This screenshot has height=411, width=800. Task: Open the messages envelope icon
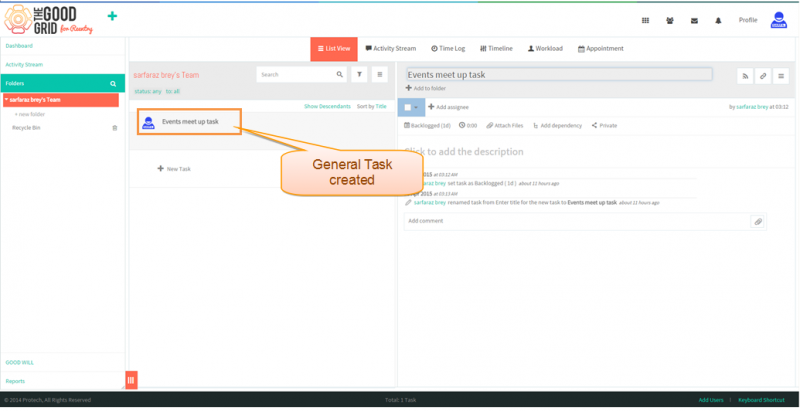point(694,21)
